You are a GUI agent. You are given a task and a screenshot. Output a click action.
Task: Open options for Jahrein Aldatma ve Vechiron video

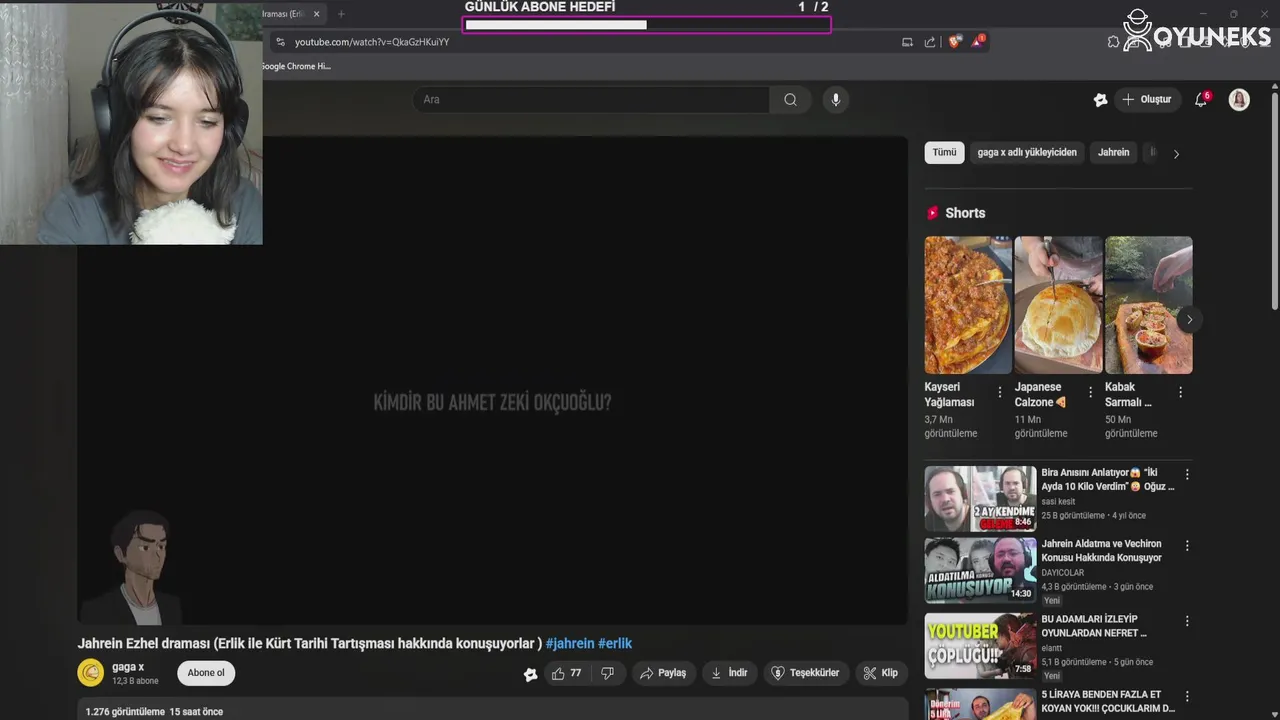tap(1187, 546)
